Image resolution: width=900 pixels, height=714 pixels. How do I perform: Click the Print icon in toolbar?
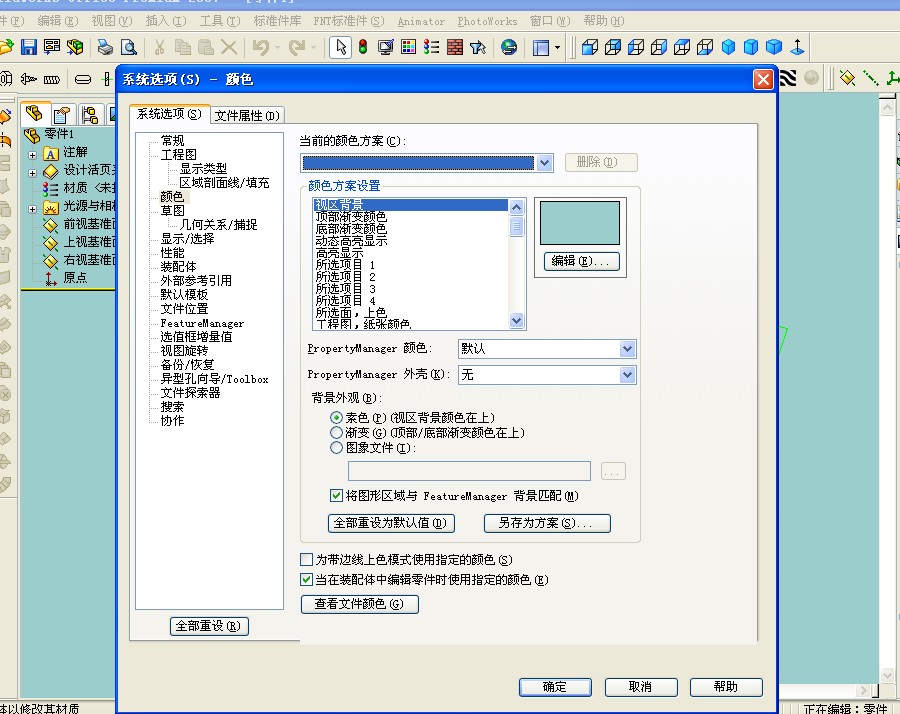[x=104, y=47]
